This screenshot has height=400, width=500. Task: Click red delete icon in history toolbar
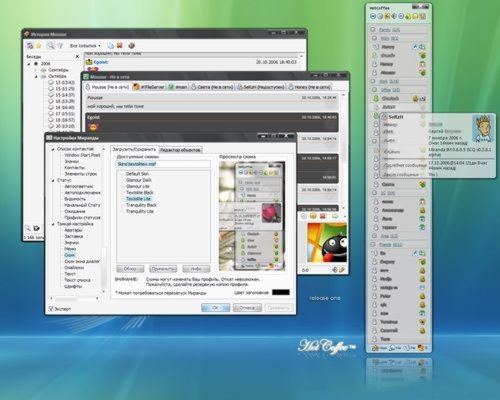[120, 45]
